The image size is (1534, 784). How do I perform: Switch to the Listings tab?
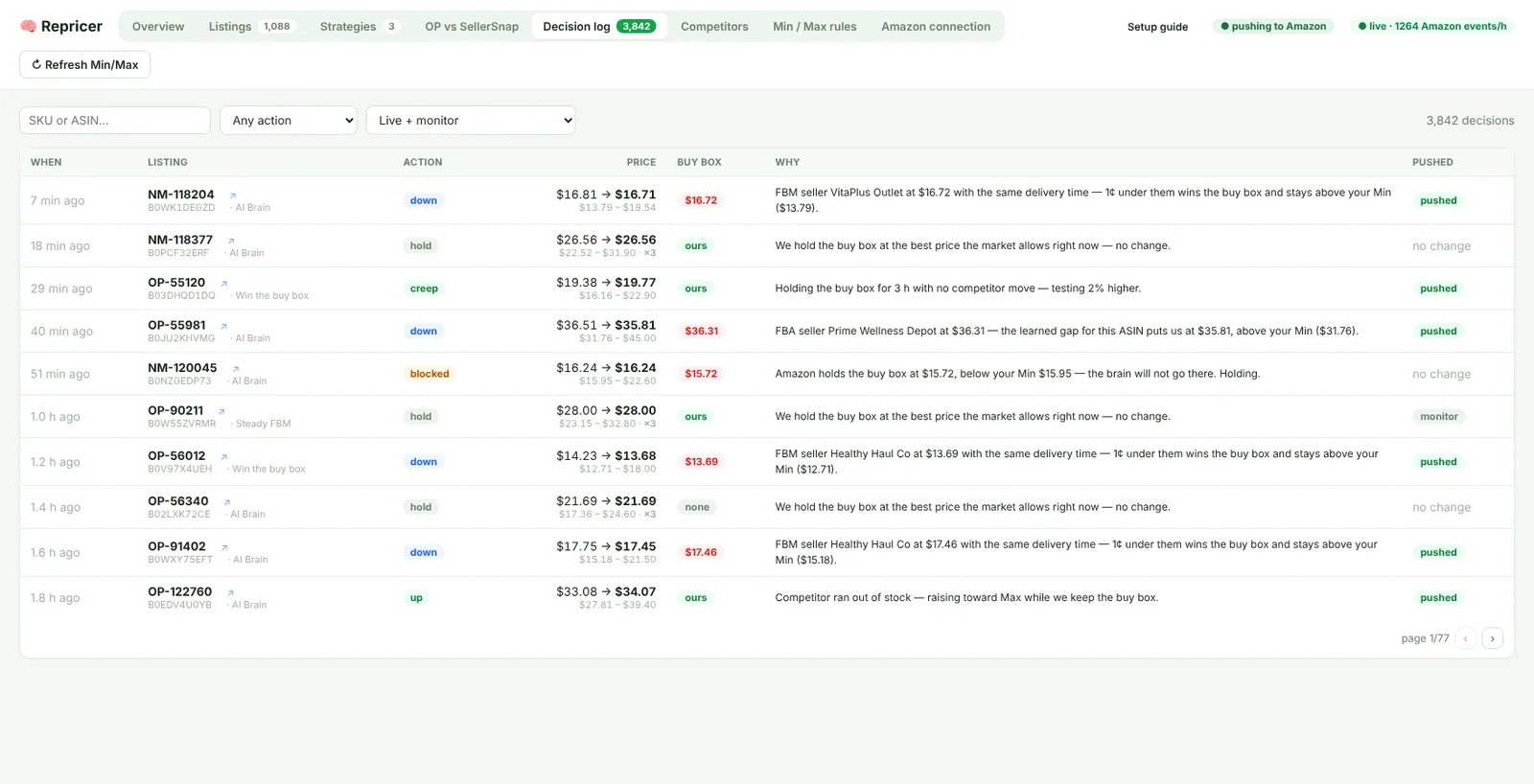coord(251,27)
